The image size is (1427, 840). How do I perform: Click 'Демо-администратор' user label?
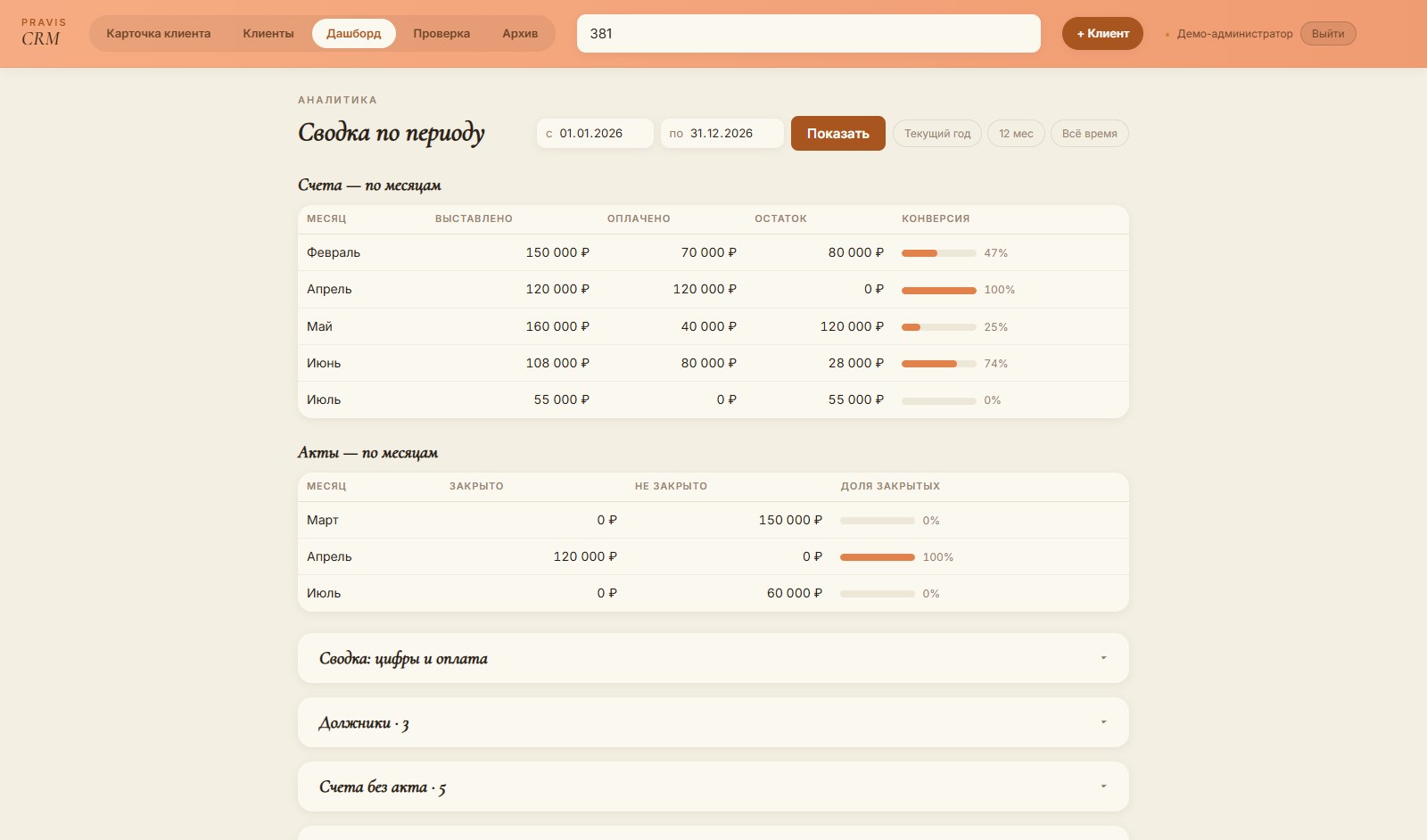1234,34
